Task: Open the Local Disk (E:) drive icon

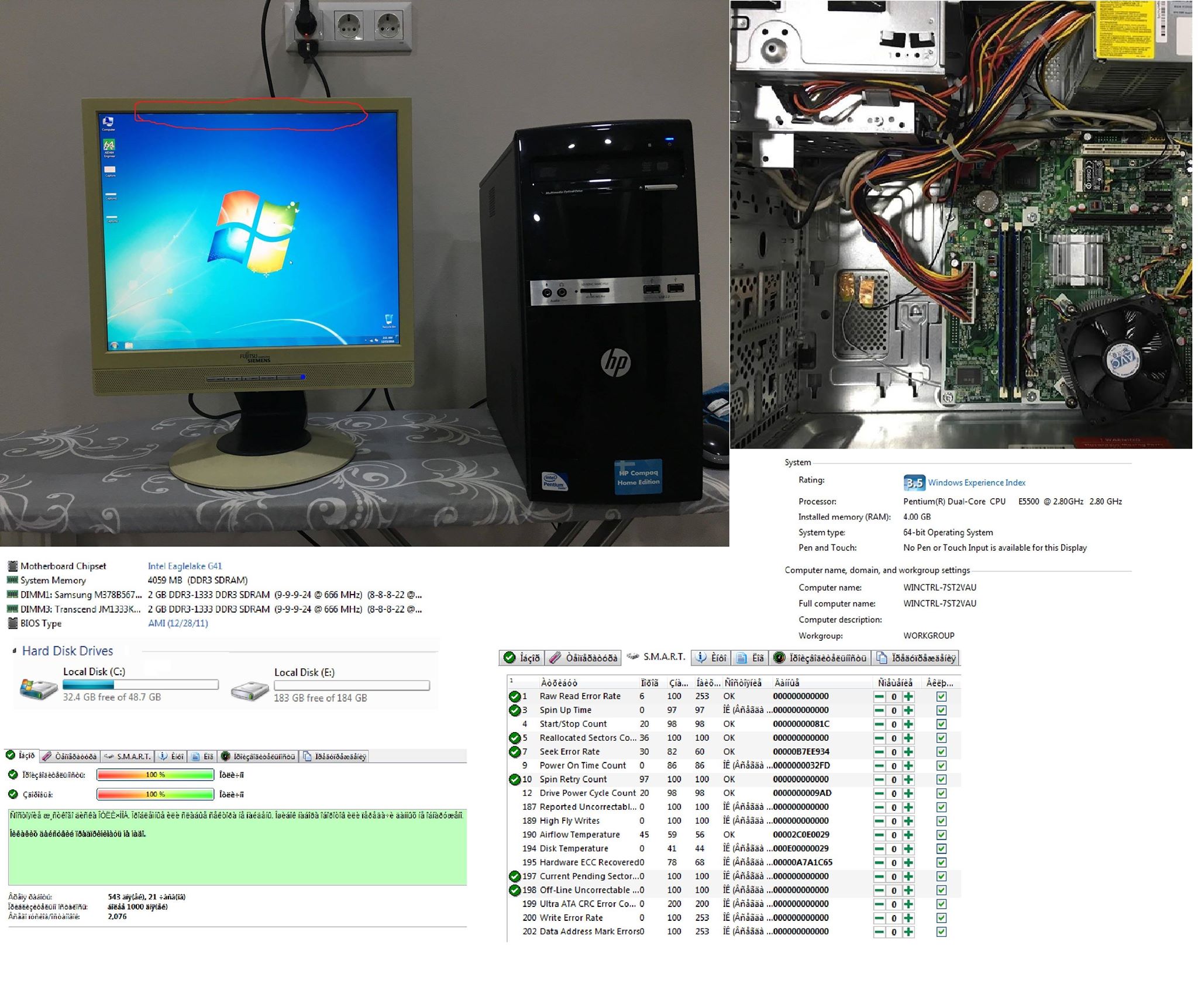Action: [250, 691]
